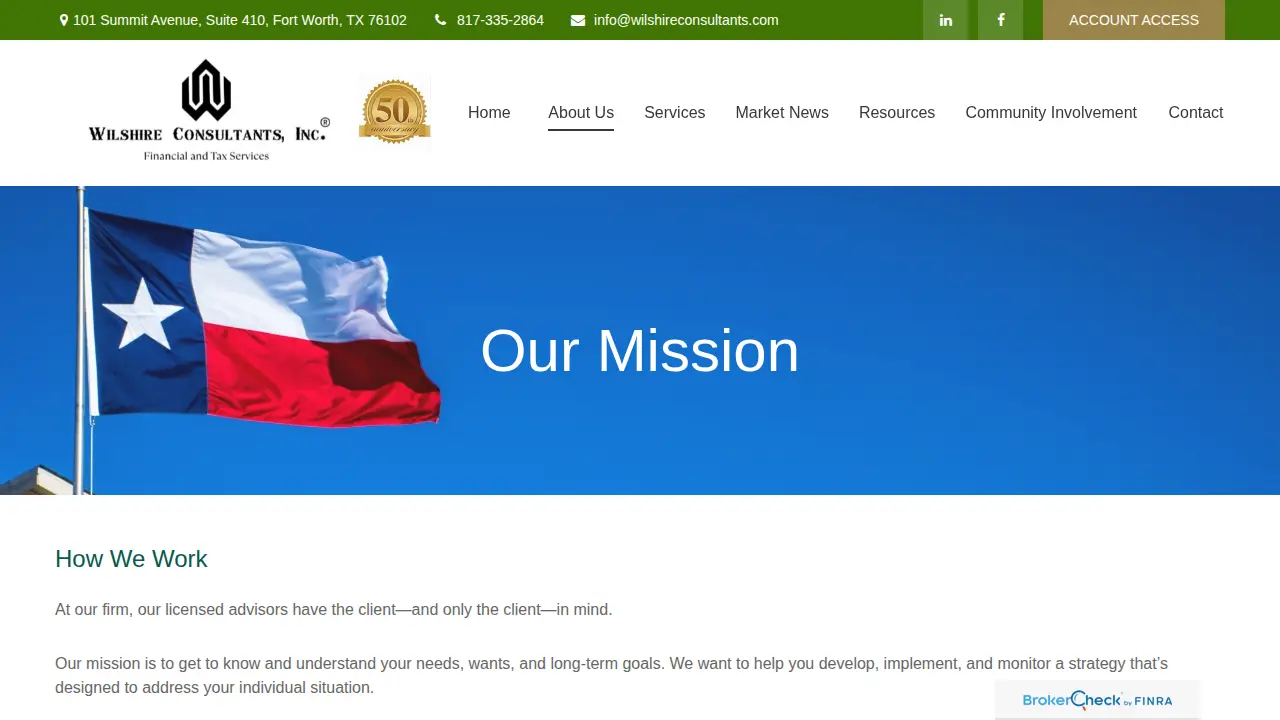
Task: Open the ACCOUNT ACCESS button
Action: click(1134, 20)
